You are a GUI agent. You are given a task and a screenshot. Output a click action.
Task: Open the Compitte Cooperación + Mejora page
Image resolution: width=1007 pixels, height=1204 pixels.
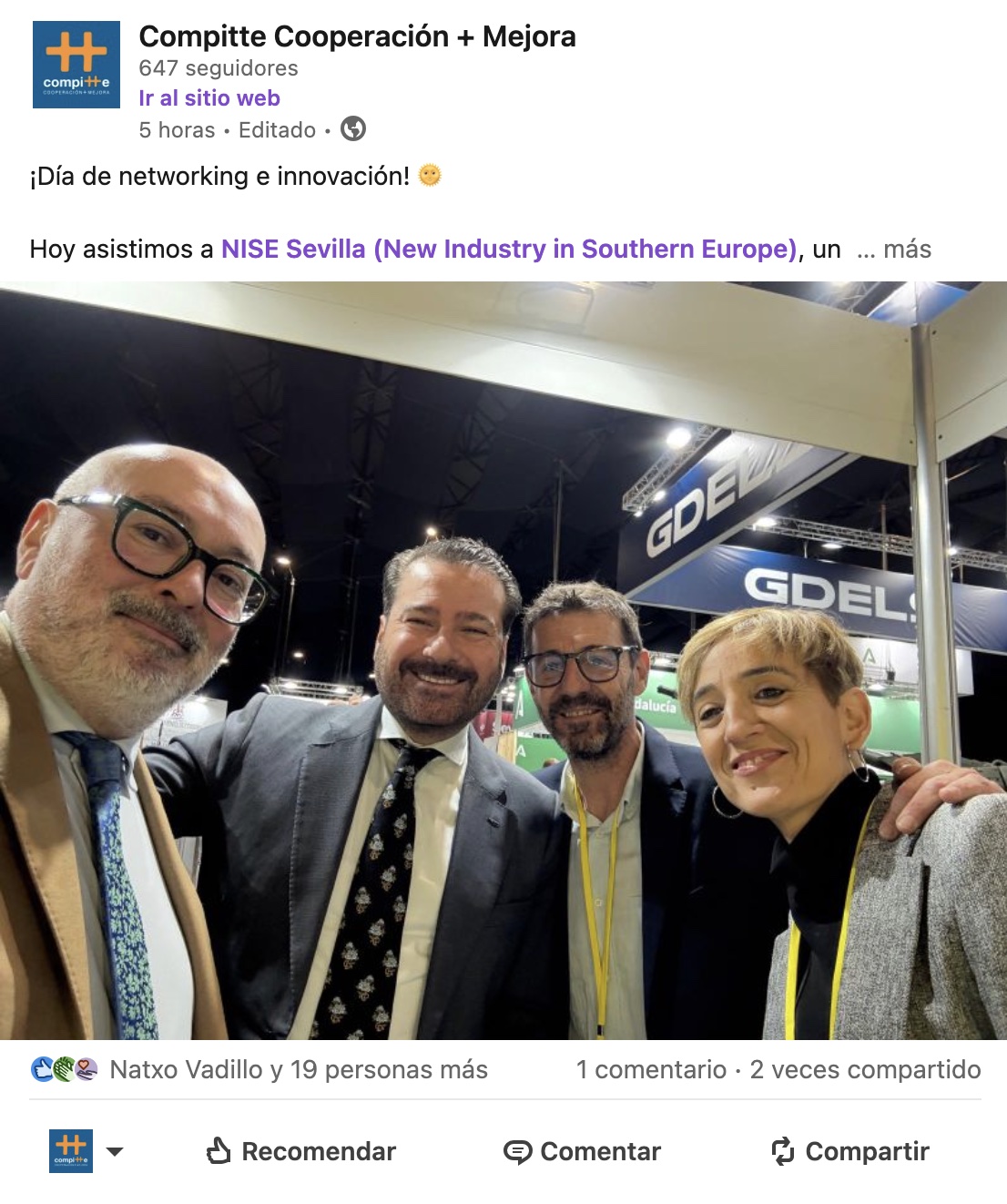pyautogui.click(x=357, y=36)
